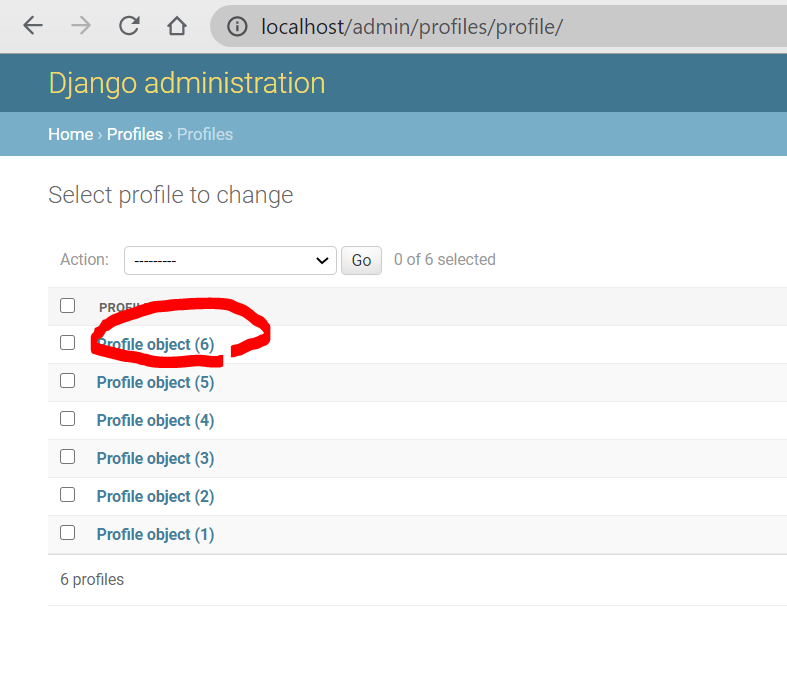Go back using the browser back arrow
The image size is (787, 681).
[x=33, y=26]
